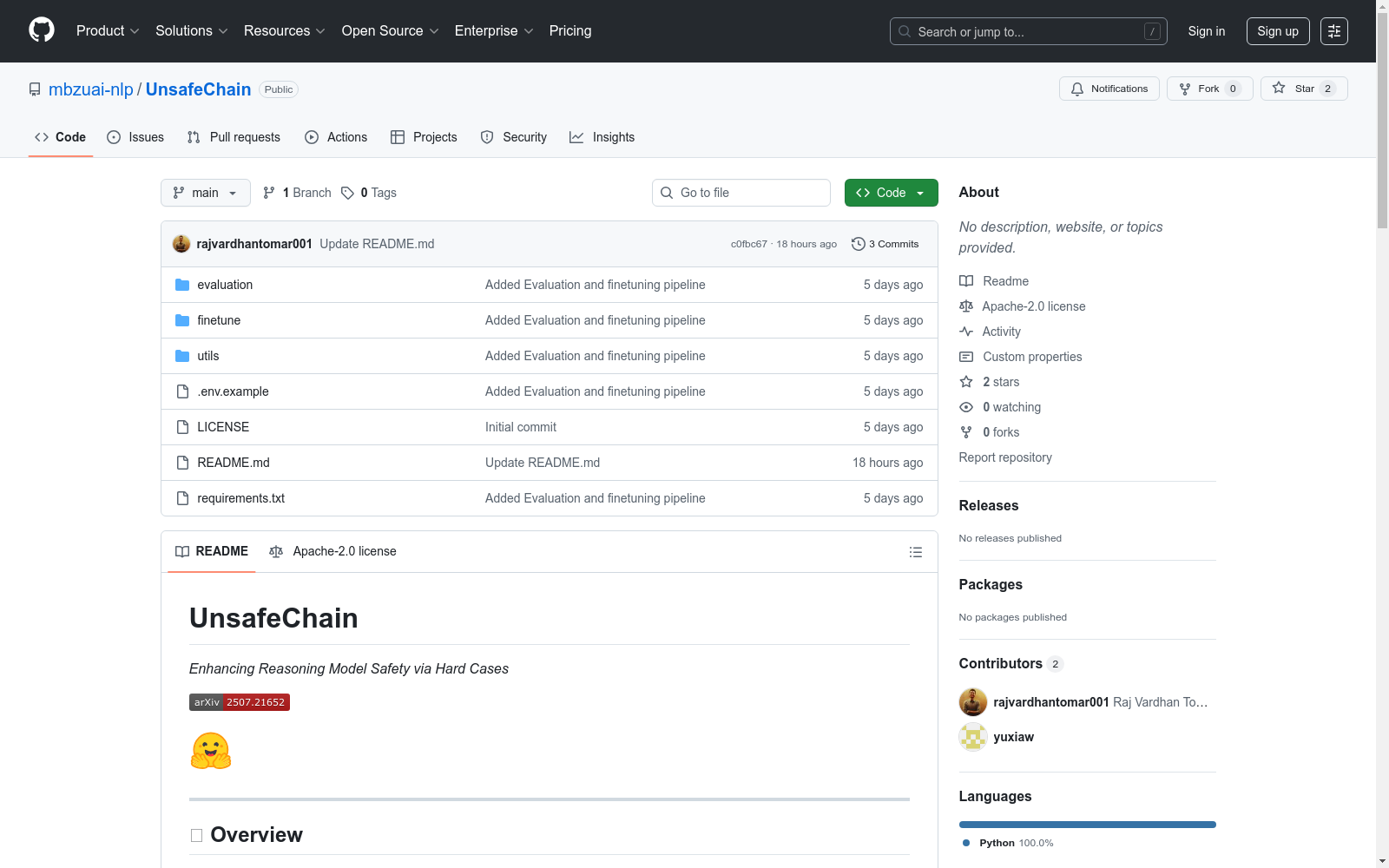Open the mbzuai-nlp organization link
1389x868 pixels.
[x=91, y=89]
